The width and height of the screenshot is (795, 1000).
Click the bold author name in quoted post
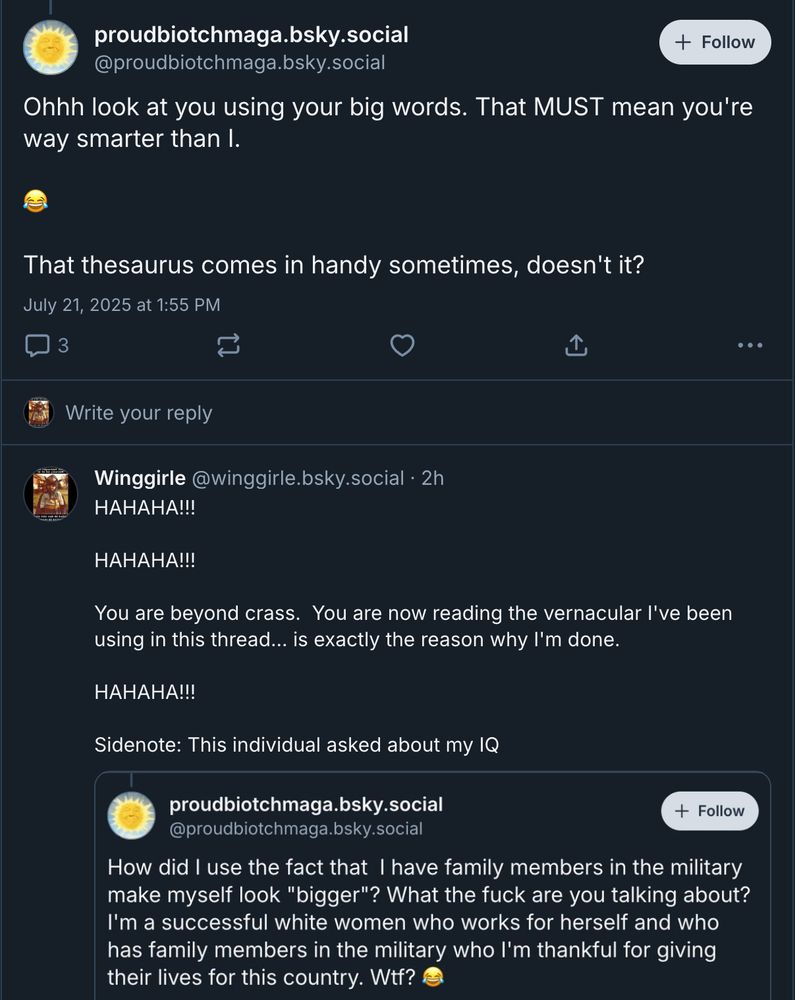coord(306,804)
